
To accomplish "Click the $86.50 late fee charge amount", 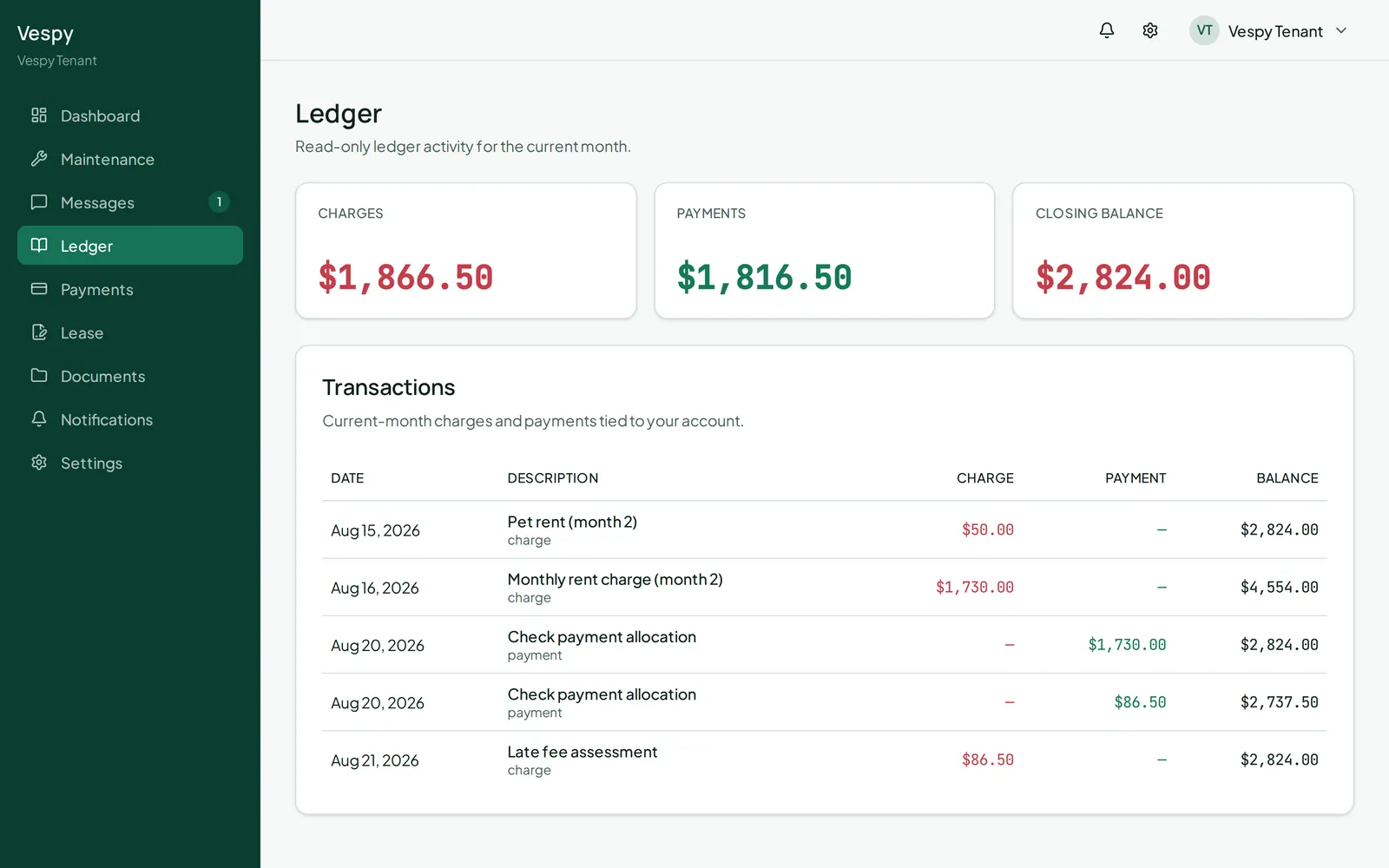I will [x=988, y=759].
